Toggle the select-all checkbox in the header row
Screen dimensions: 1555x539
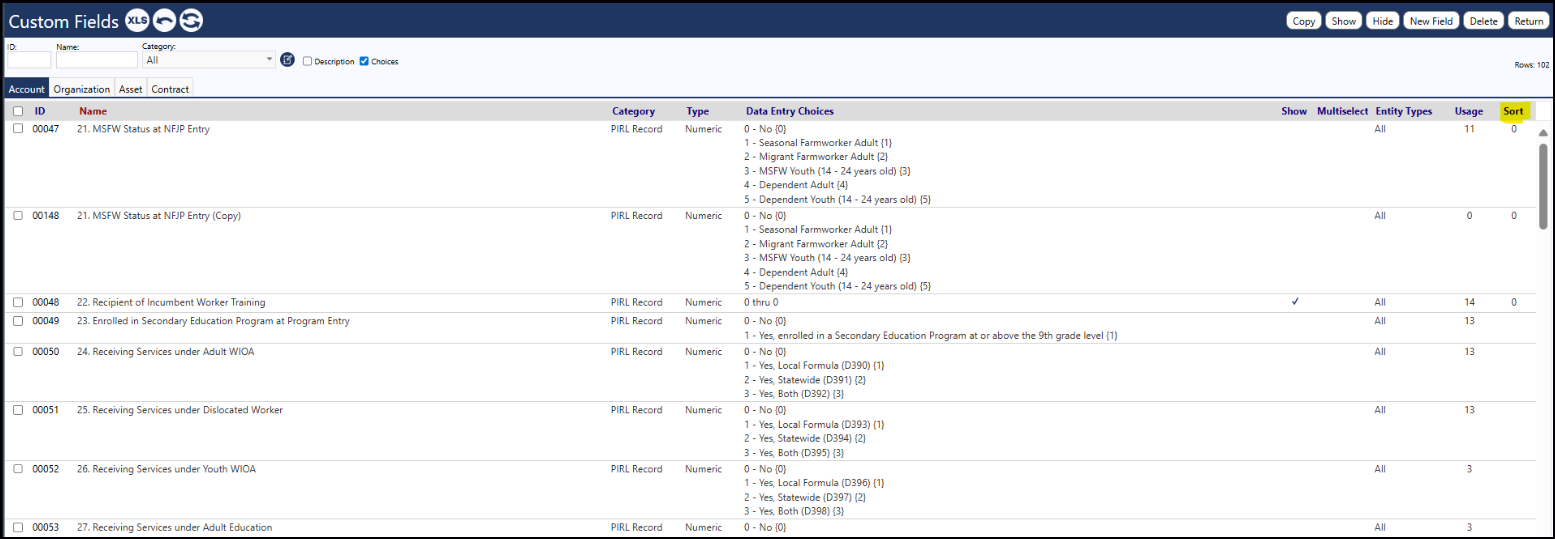[18, 111]
